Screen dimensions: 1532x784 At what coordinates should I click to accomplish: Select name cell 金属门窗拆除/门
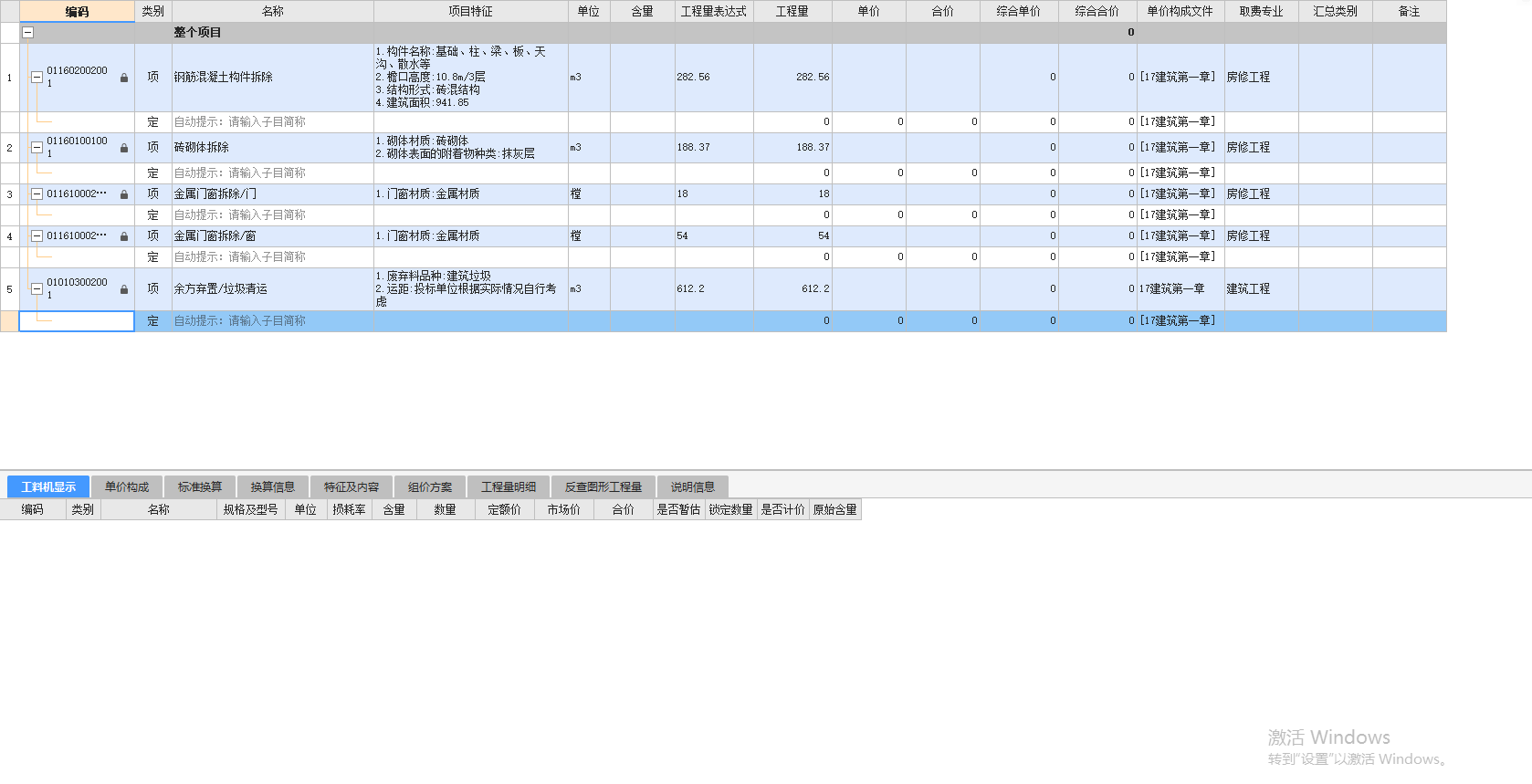(273, 193)
